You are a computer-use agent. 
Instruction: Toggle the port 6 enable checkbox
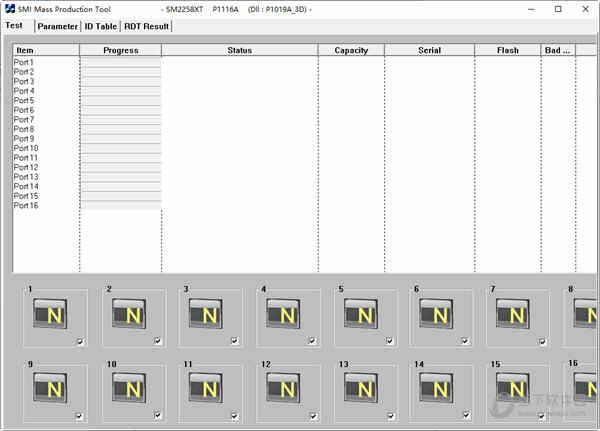(465, 342)
